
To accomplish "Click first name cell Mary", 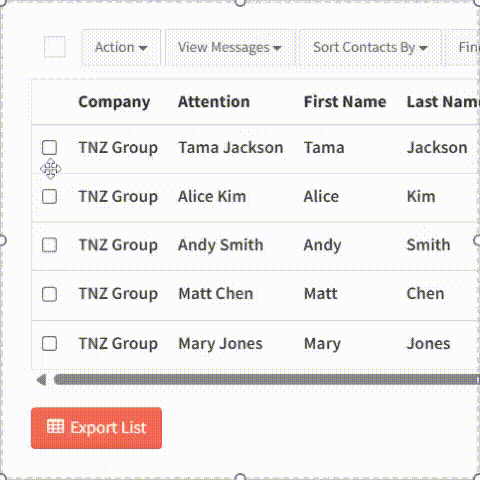I will point(322,344).
